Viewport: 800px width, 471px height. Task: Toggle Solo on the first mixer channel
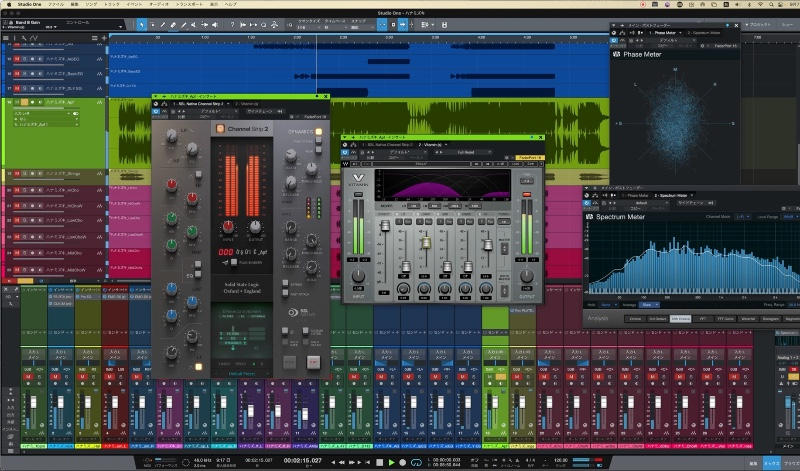coord(39,376)
